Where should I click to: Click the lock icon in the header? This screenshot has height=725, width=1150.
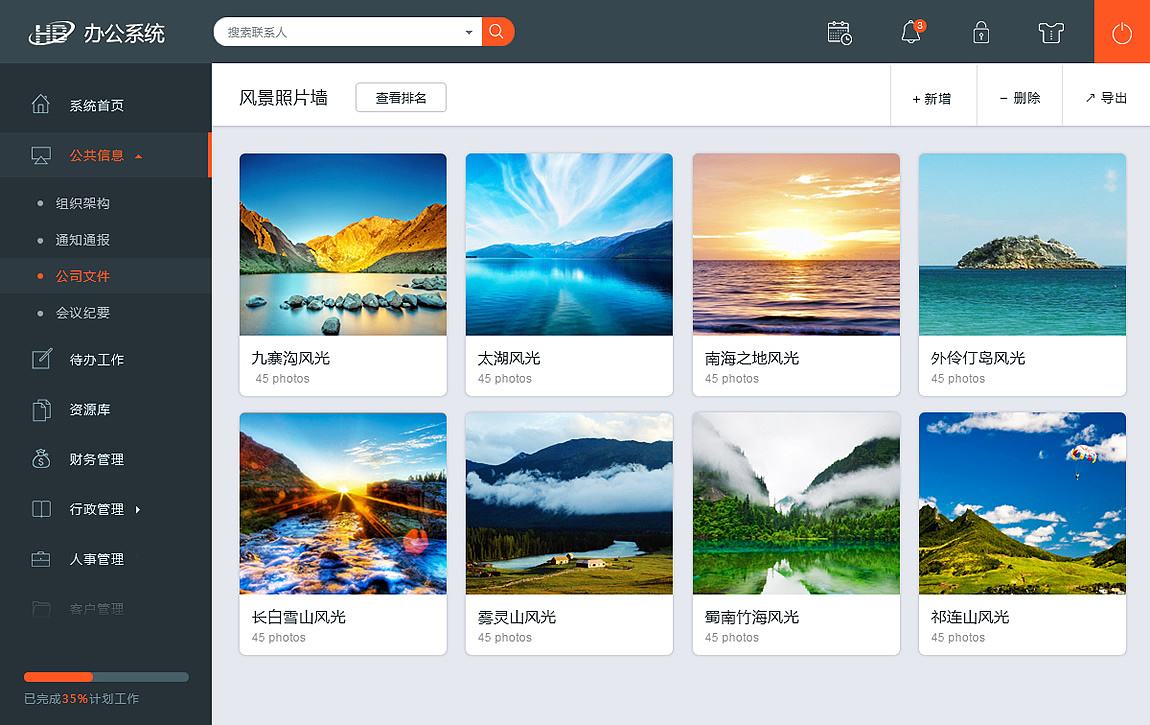coord(981,33)
